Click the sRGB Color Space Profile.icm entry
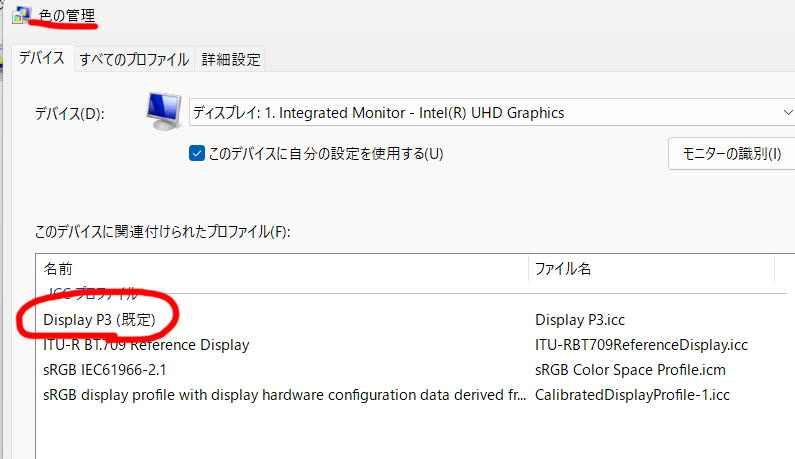 click(630, 370)
